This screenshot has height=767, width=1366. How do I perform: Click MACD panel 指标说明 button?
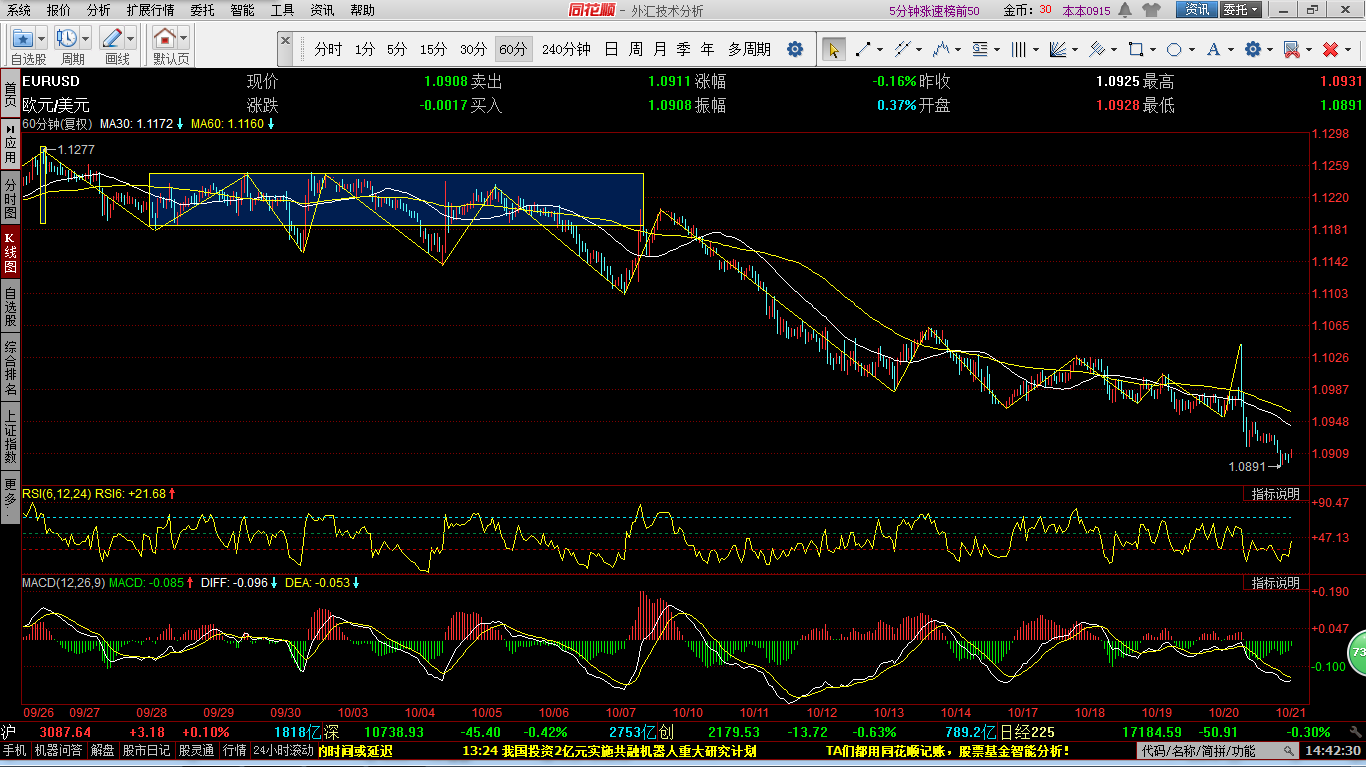tap(1276, 583)
